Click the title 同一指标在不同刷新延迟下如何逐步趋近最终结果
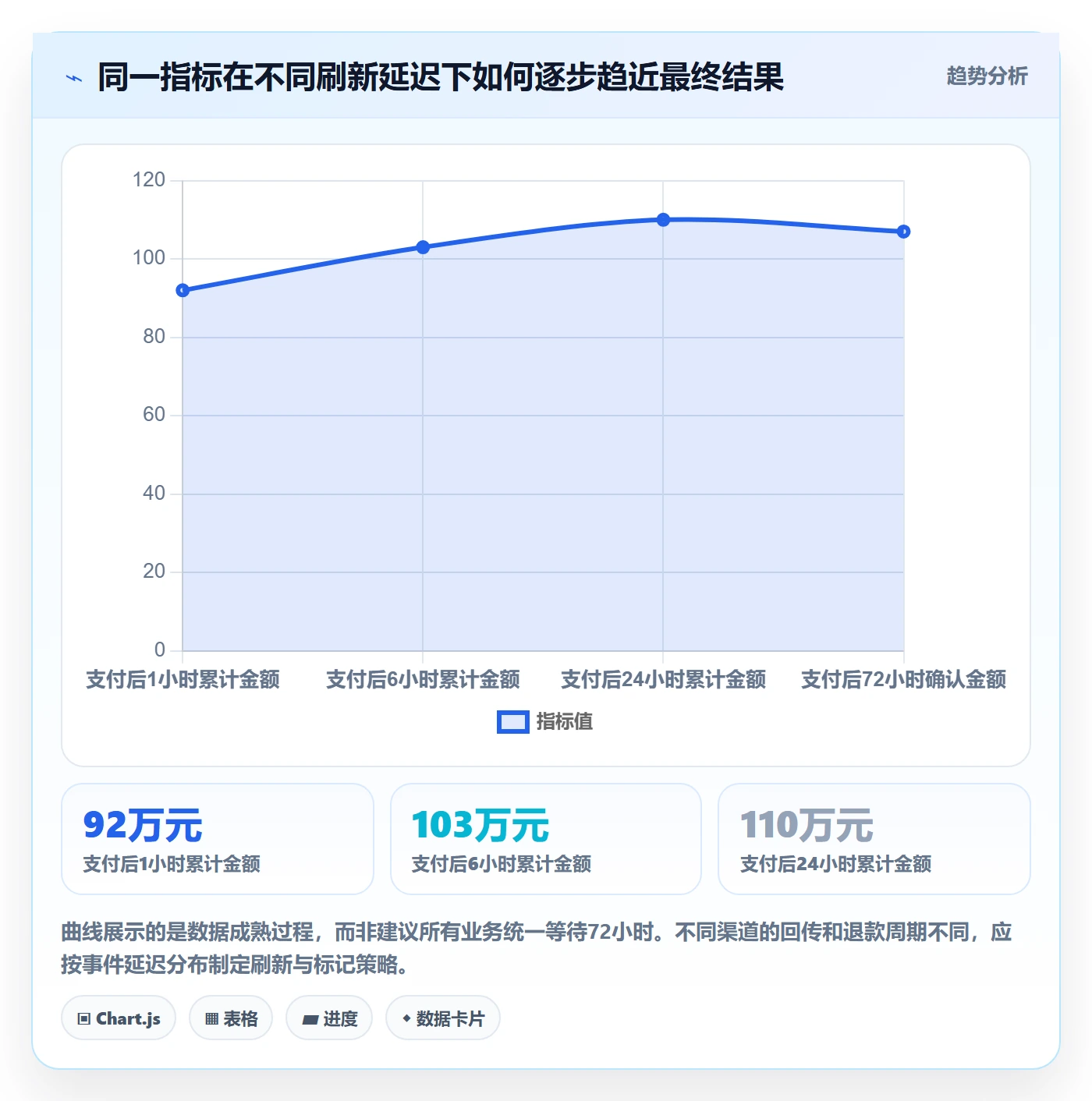Screen dimensions: 1092x1101 point(441,77)
